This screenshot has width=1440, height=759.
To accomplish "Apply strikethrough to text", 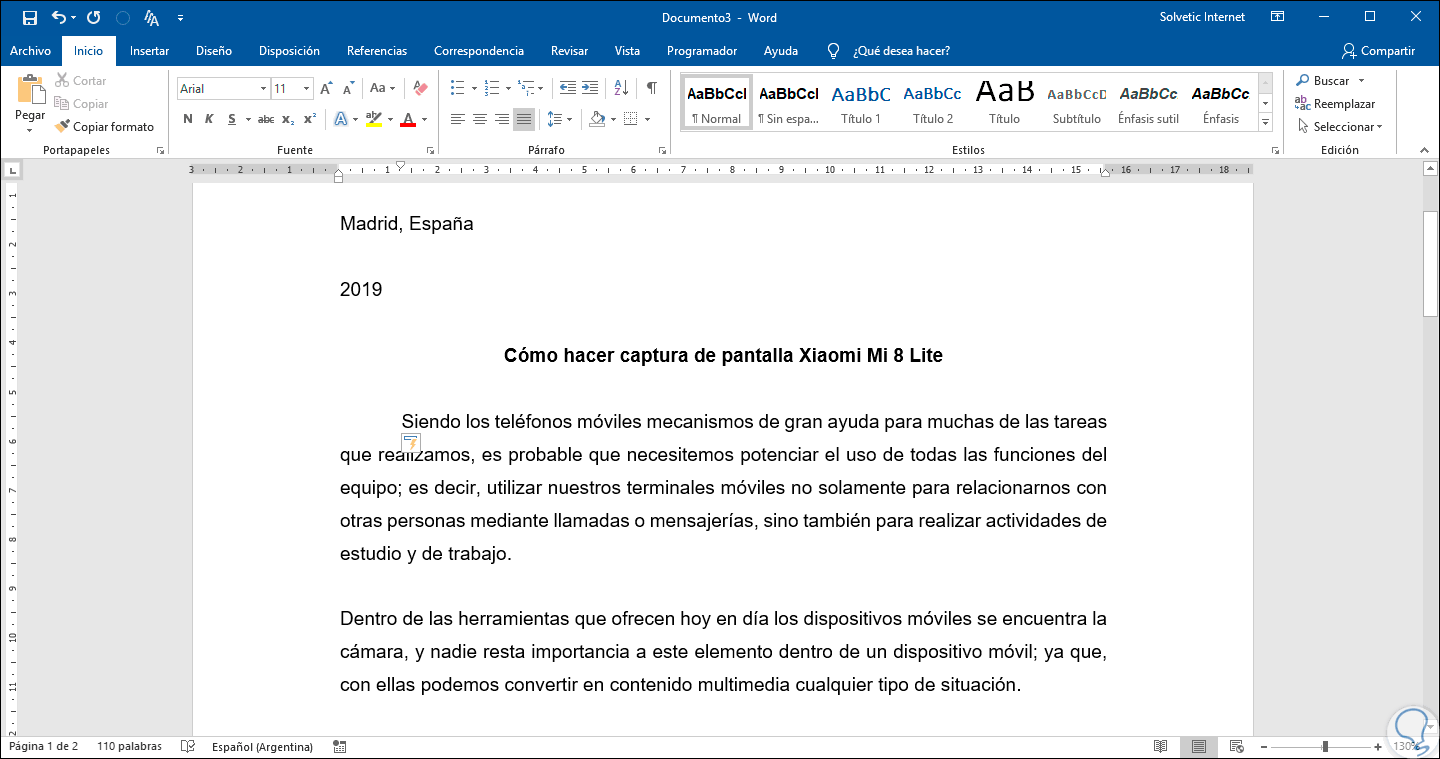I will [265, 120].
